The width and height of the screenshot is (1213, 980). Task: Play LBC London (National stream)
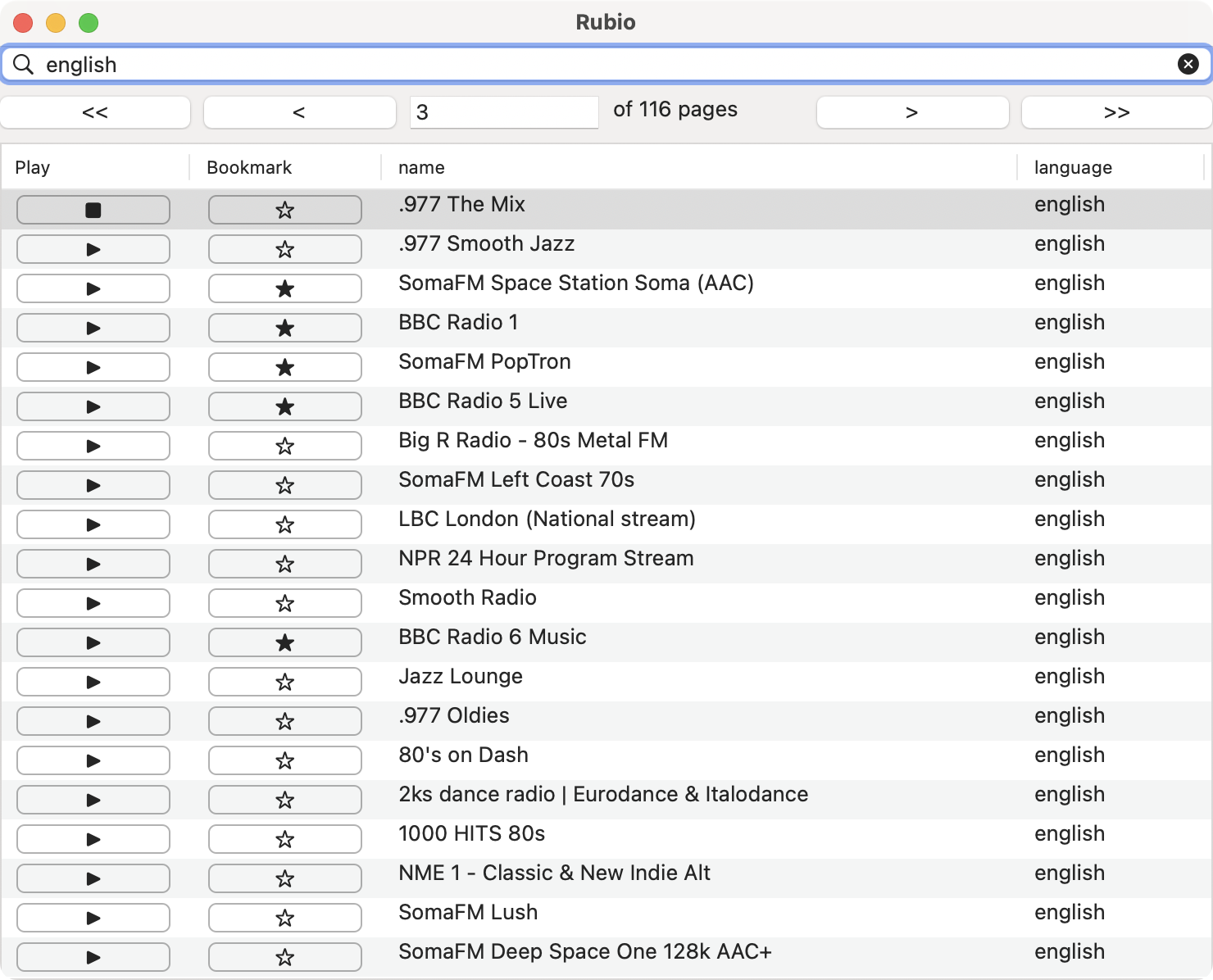coord(93,524)
